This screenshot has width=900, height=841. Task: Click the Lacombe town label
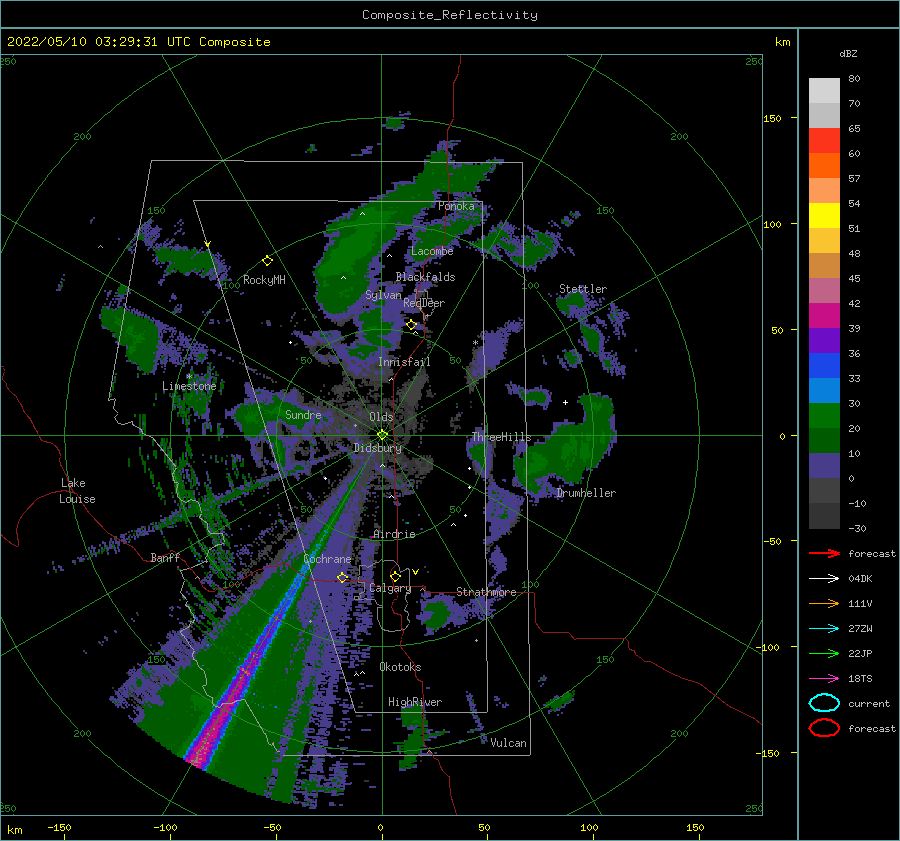[x=432, y=251]
